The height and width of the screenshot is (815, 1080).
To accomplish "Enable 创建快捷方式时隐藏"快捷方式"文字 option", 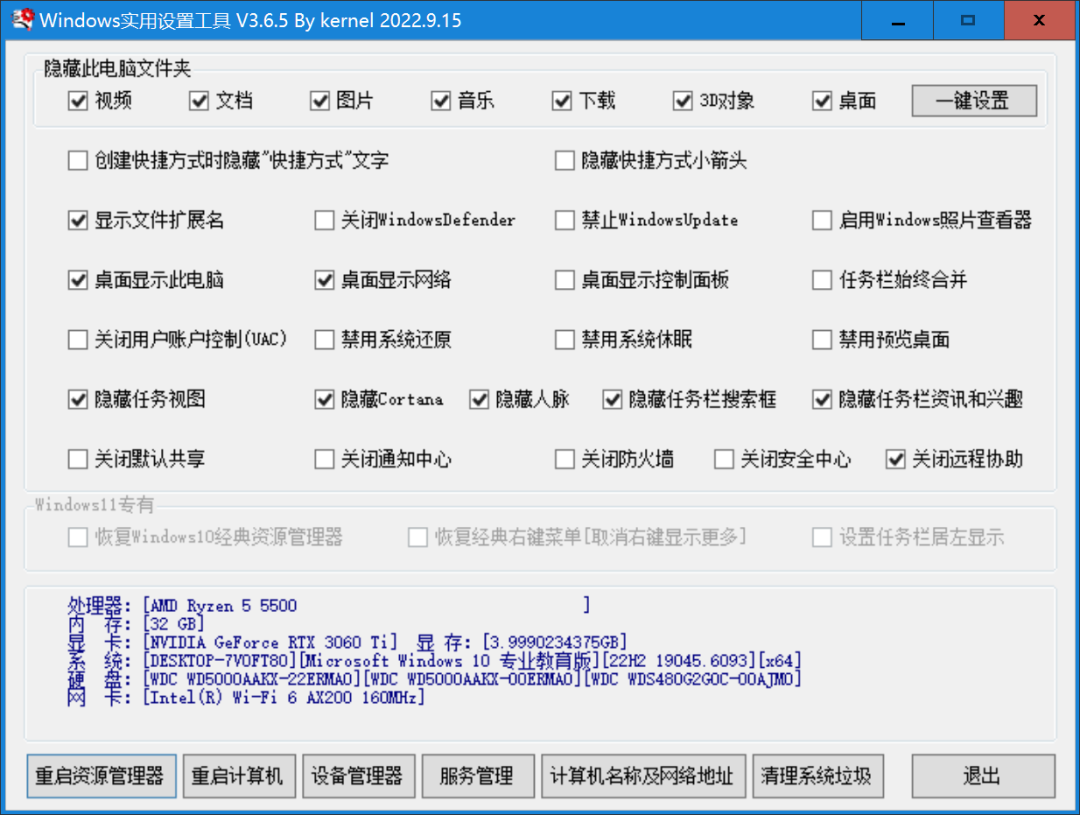I will coord(78,161).
